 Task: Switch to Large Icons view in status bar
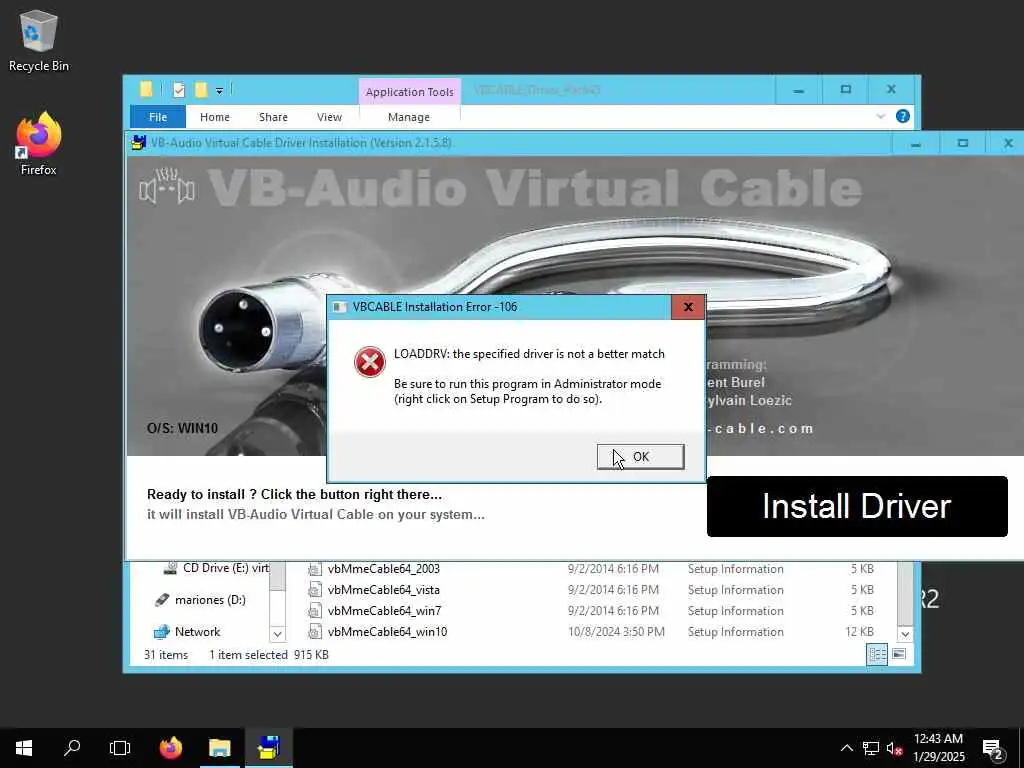coord(899,654)
